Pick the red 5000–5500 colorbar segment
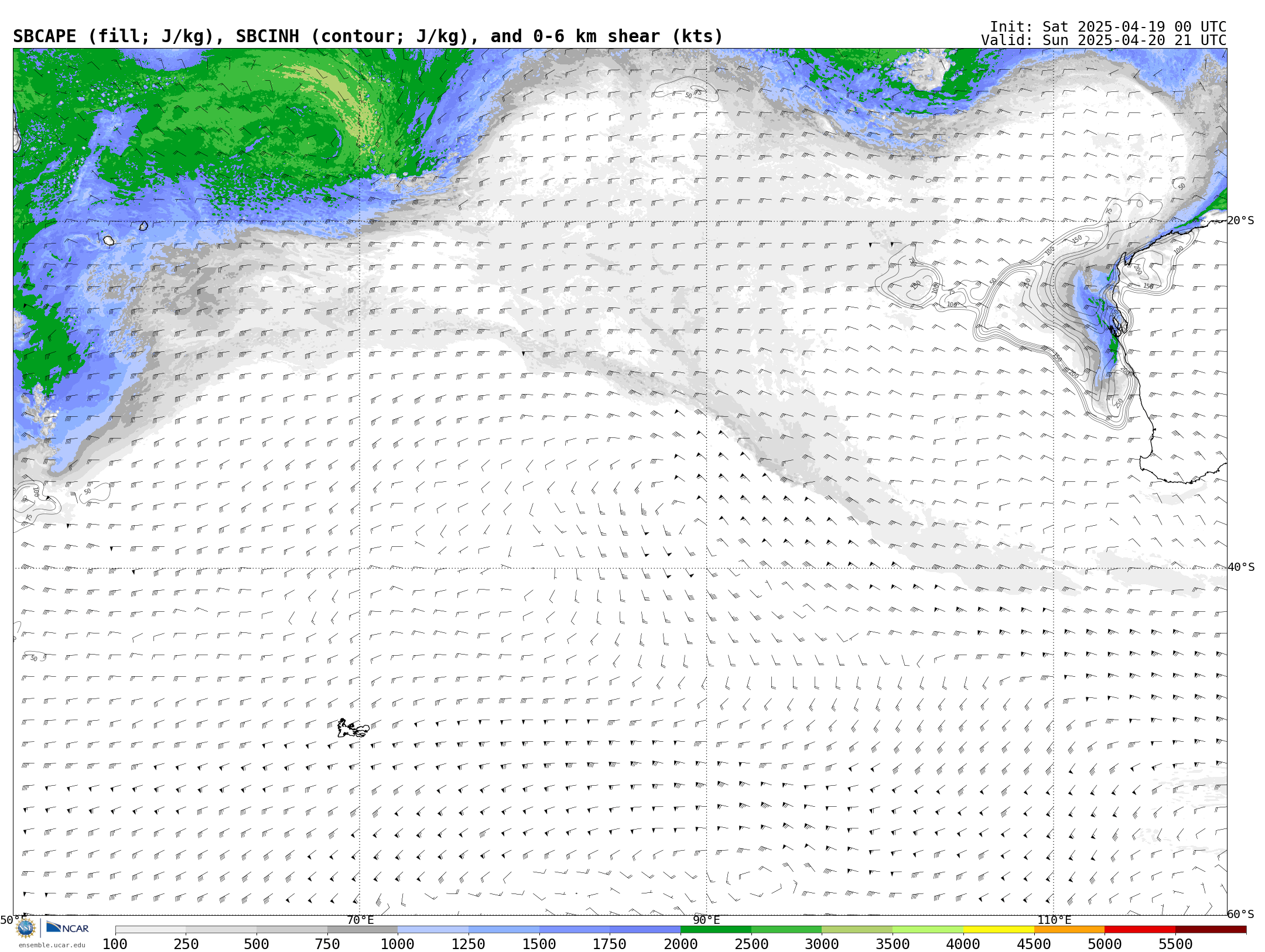1265x952 pixels. point(1140,930)
